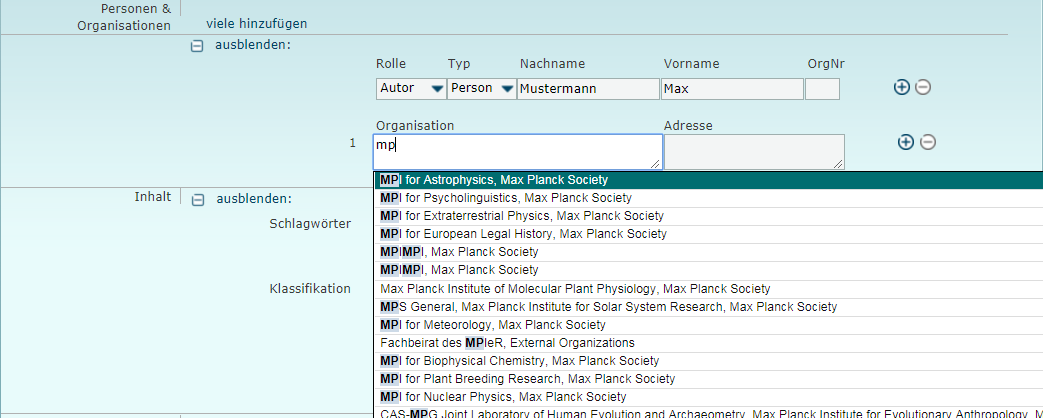1043x418 pixels.
Task: Click the Organisation text field containing 'mp'
Action: (517, 151)
